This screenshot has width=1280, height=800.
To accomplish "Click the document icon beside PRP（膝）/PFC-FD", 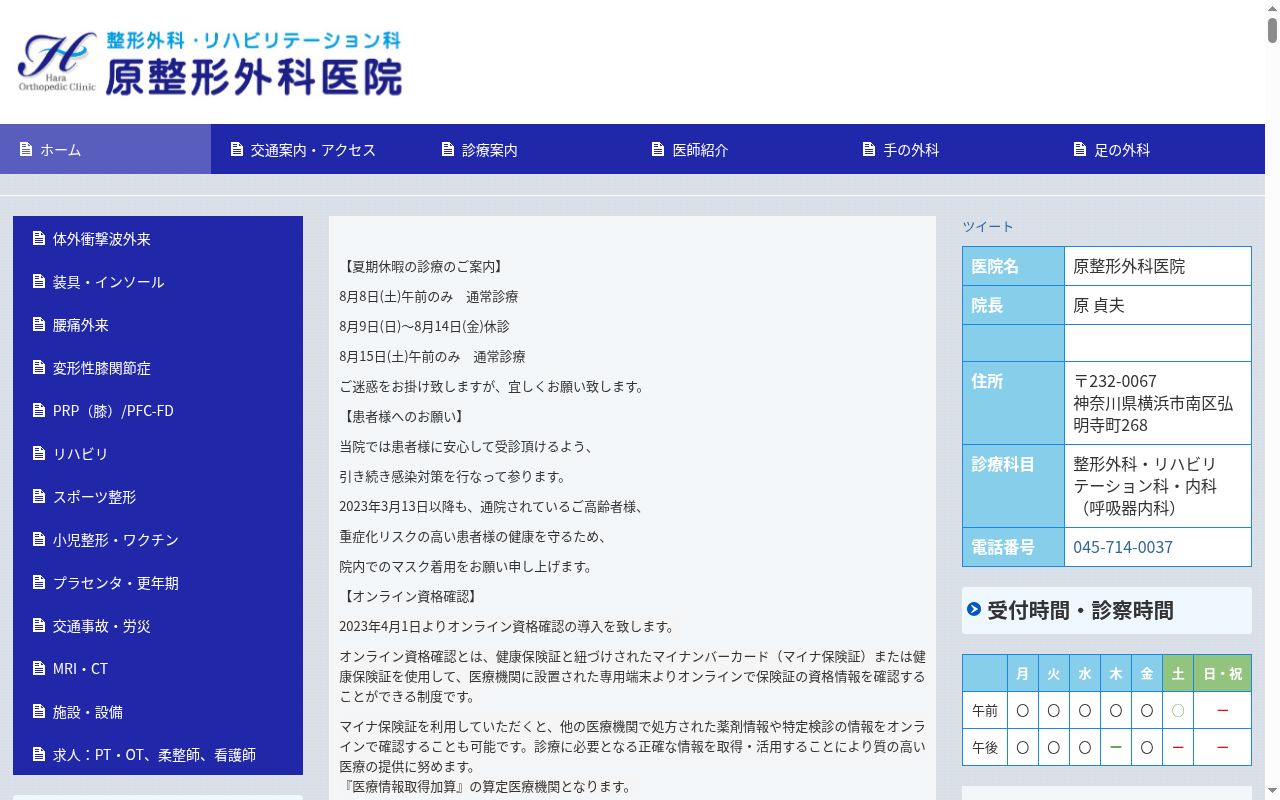I will [x=39, y=410].
